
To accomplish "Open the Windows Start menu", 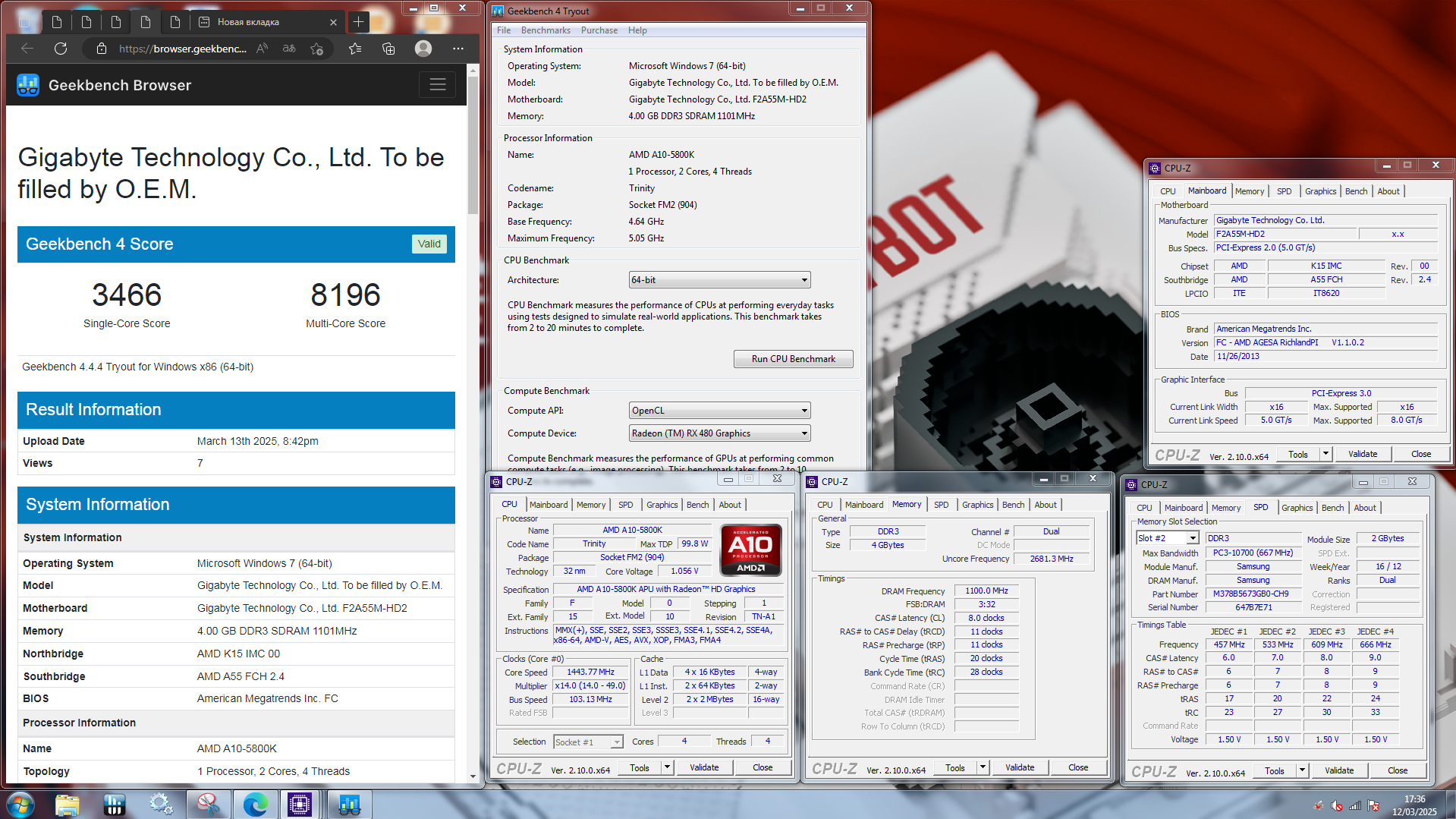I will tap(20, 804).
